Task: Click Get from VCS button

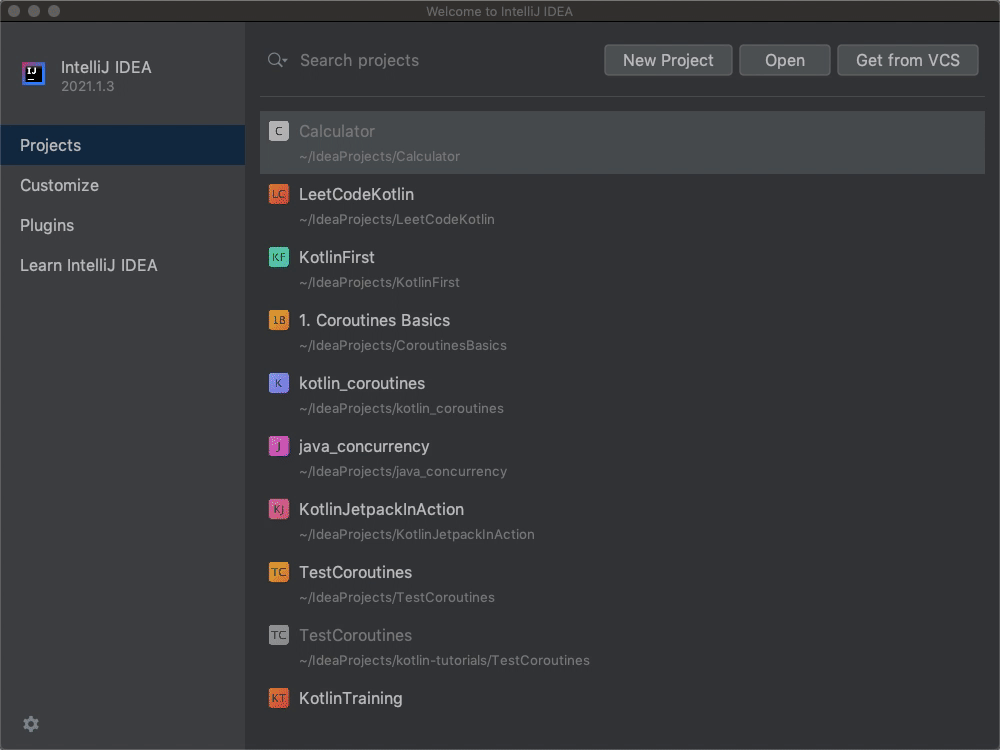Action: pos(908,60)
